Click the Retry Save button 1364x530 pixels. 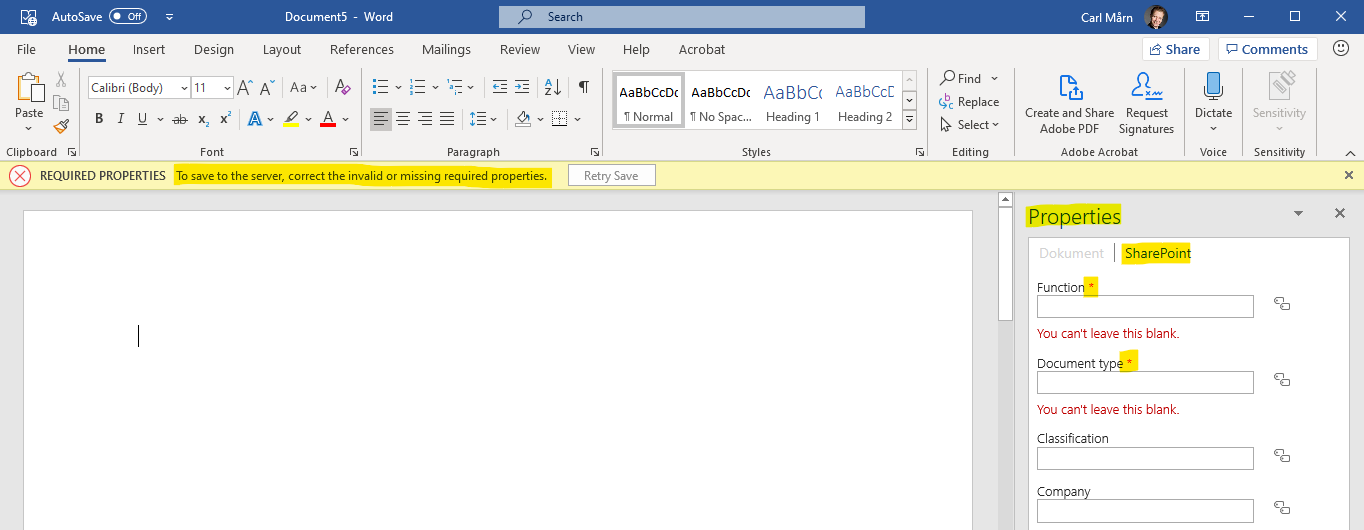(x=611, y=175)
